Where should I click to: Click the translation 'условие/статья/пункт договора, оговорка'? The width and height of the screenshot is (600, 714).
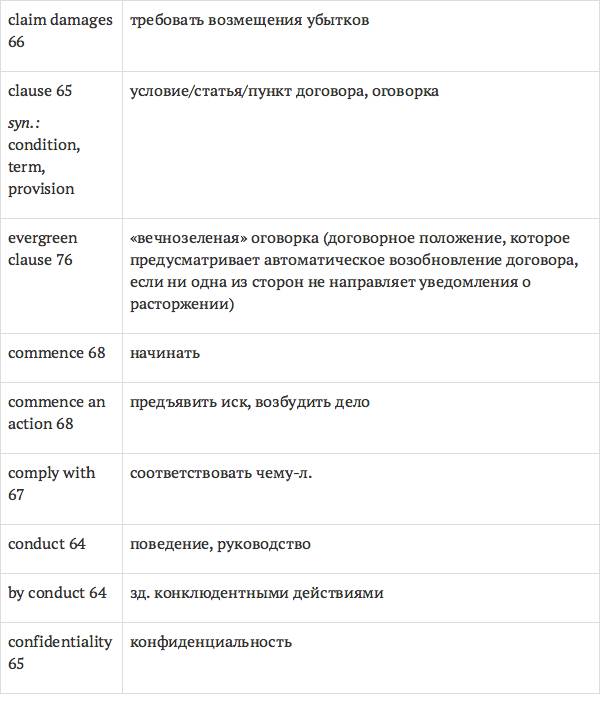284,91
